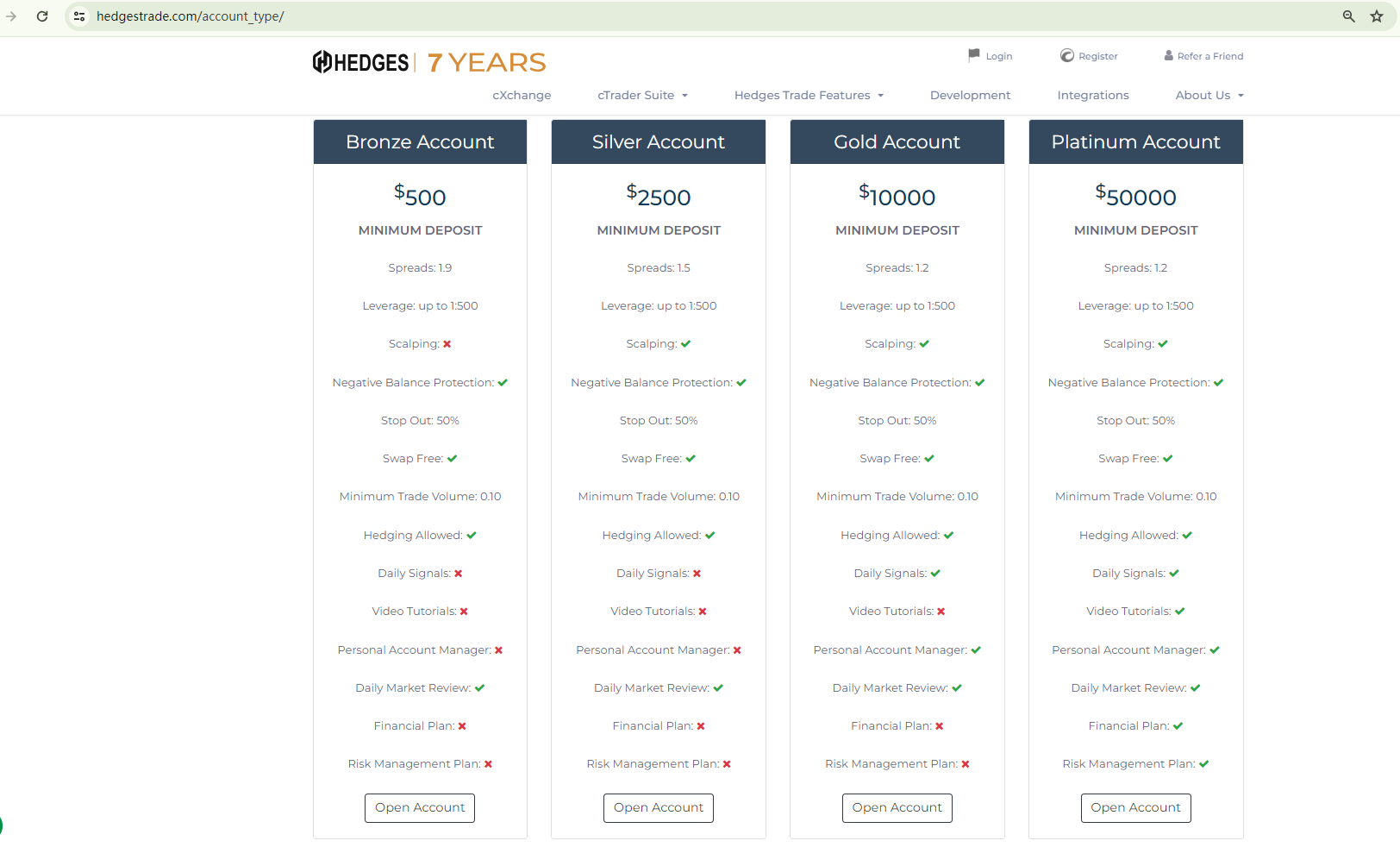The width and height of the screenshot is (1400, 847).
Task: Click the $50000 minimum deposit price
Action: coord(1136,196)
